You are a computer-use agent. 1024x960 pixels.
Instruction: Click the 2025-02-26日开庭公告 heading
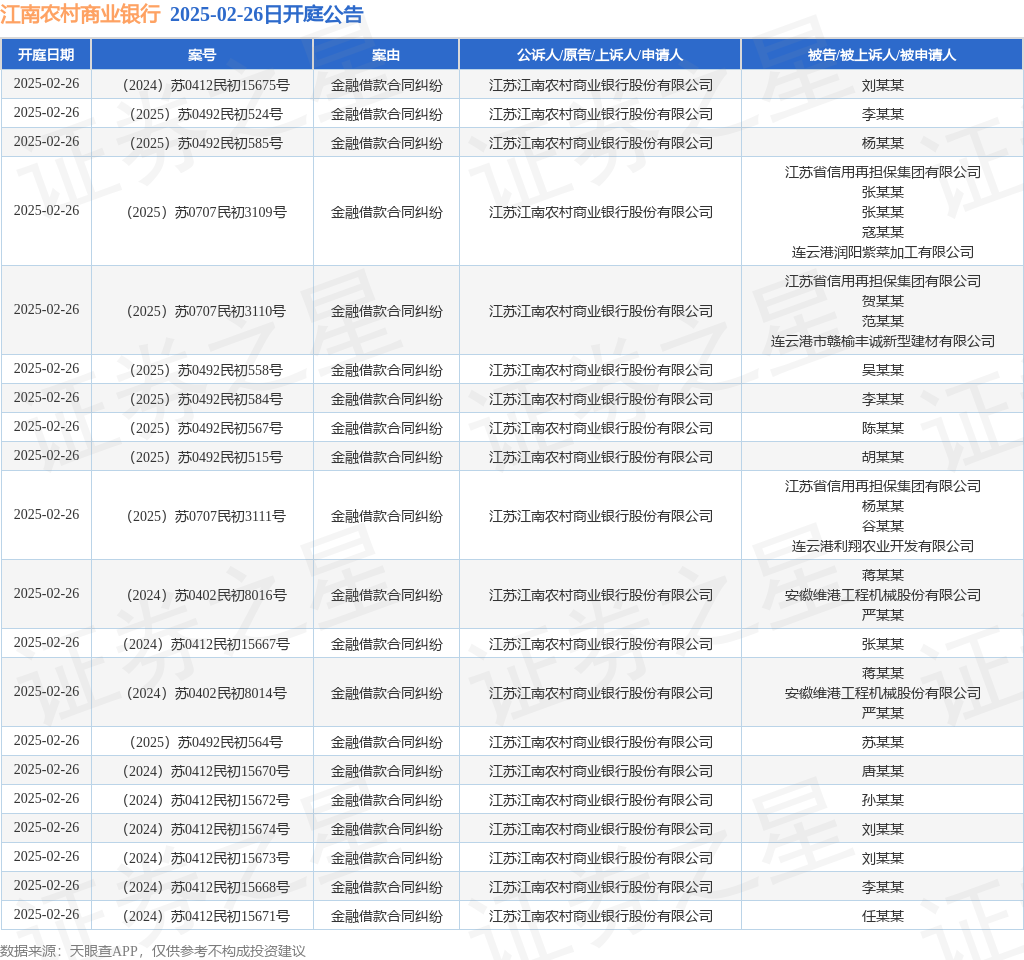pyautogui.click(x=267, y=15)
